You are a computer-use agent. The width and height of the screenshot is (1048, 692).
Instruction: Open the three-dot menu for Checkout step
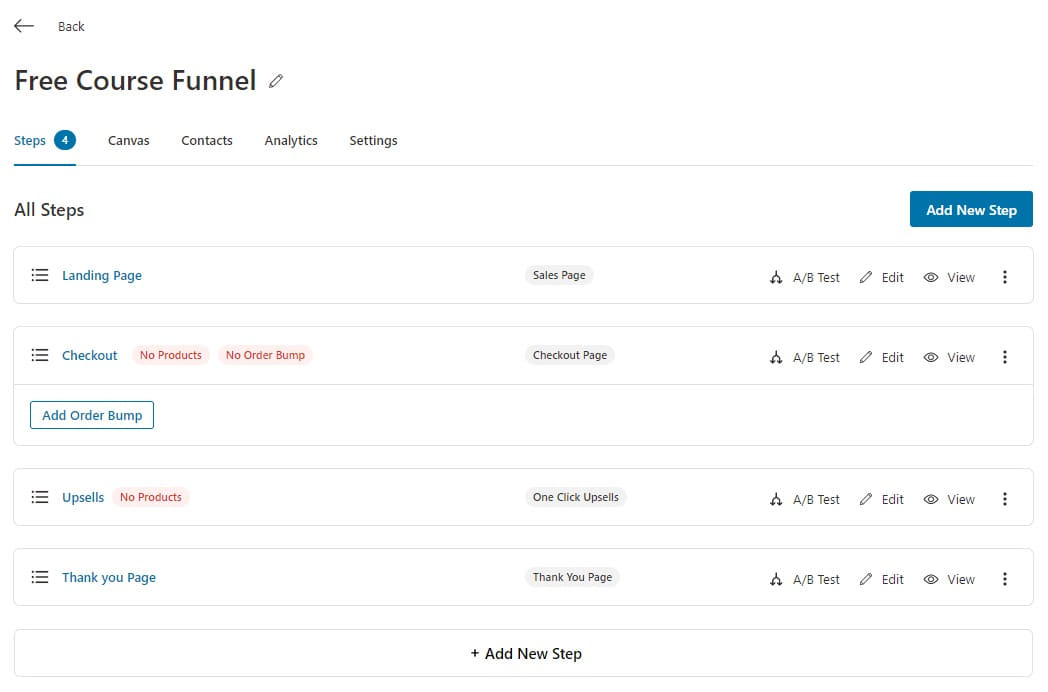coord(1005,356)
